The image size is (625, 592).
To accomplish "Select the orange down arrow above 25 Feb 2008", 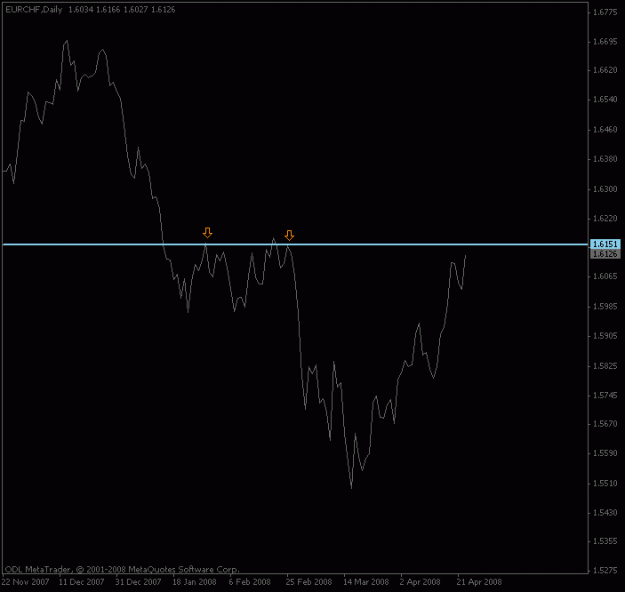I will pos(289,235).
